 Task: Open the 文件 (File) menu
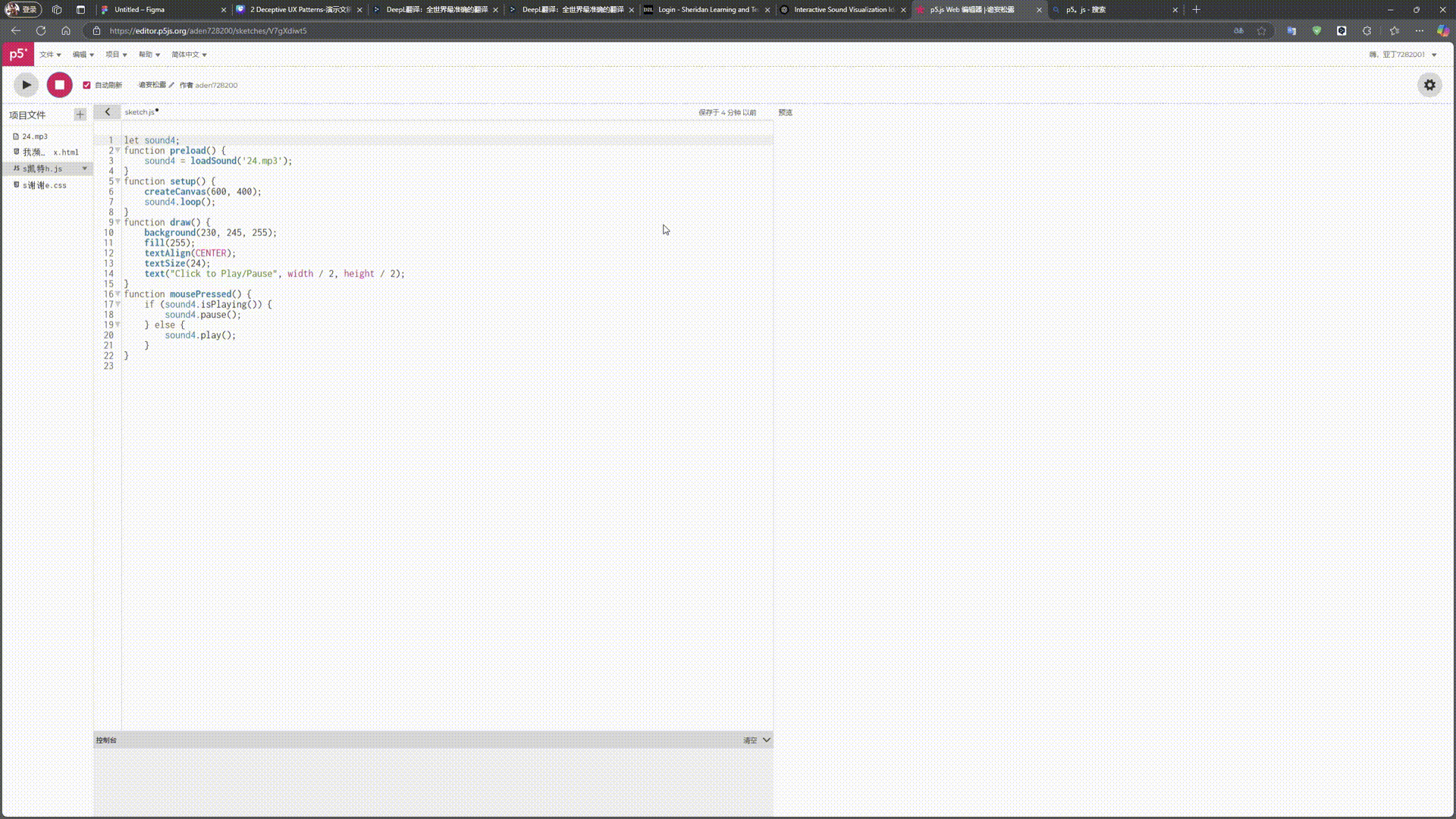50,55
